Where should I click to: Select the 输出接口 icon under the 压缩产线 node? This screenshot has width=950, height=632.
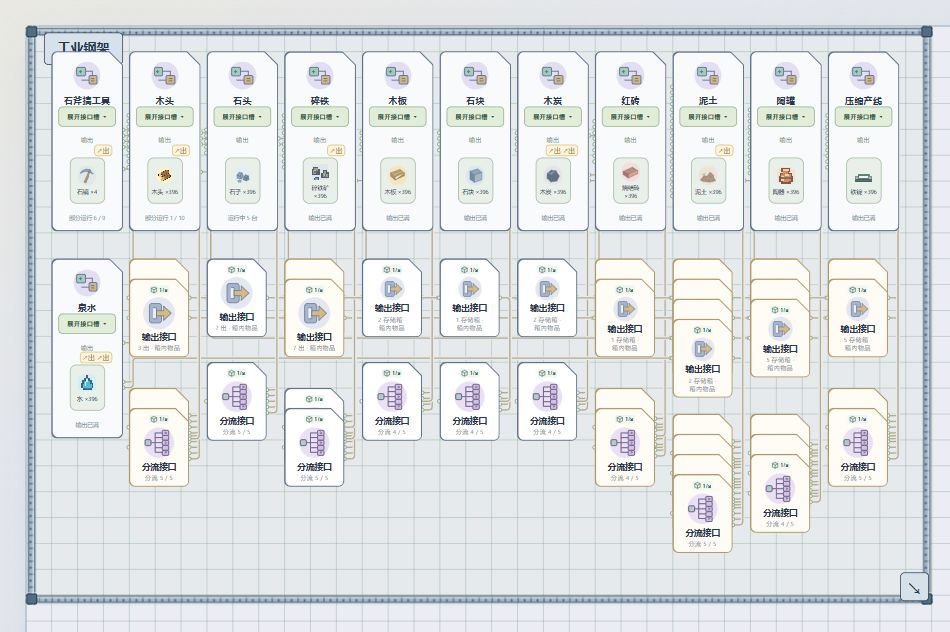pos(857,310)
